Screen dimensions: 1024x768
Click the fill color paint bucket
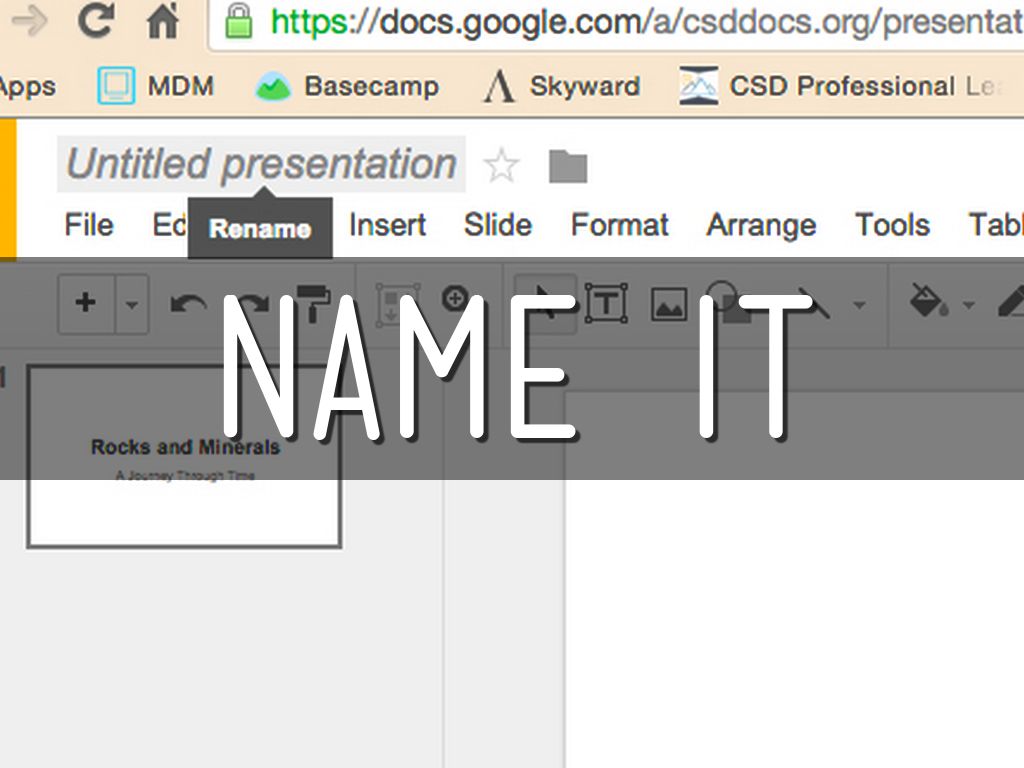pos(928,301)
